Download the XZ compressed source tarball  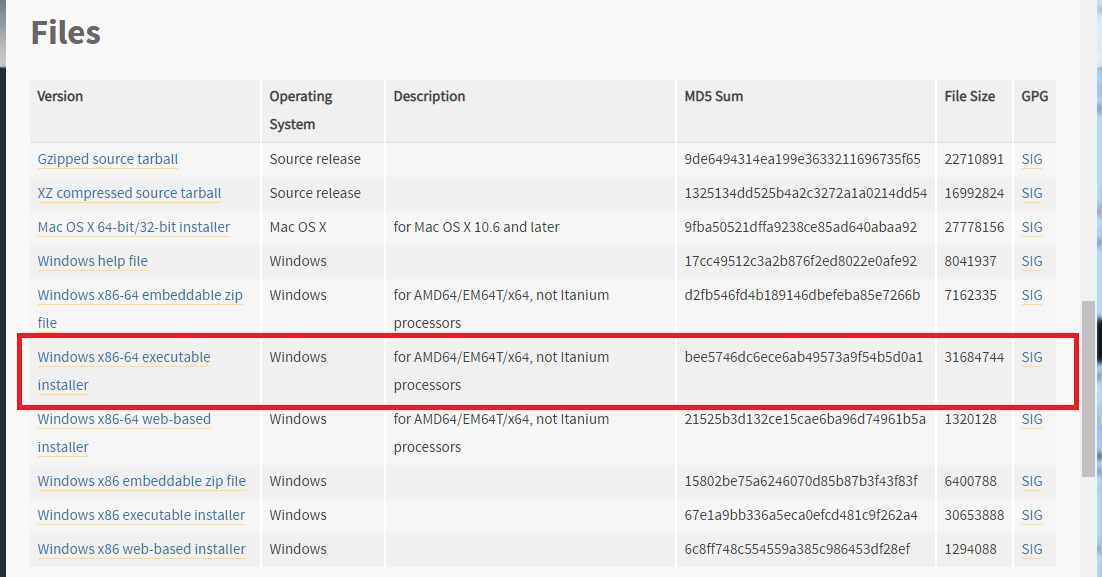point(129,193)
